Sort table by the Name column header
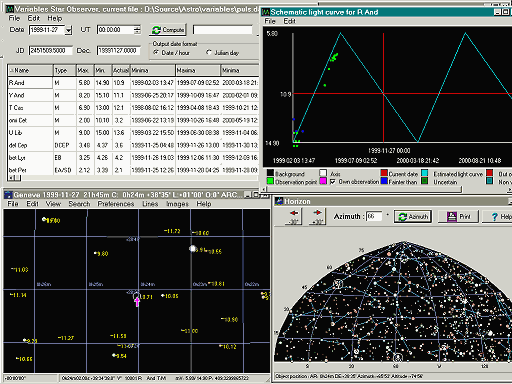The width and height of the screenshot is (512, 384). tap(30, 70)
